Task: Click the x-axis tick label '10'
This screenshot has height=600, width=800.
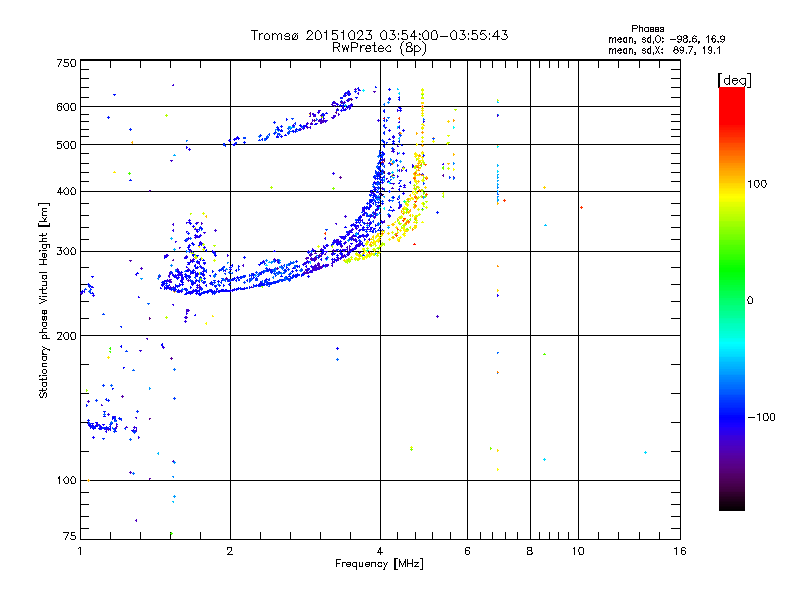Action: click(x=578, y=551)
